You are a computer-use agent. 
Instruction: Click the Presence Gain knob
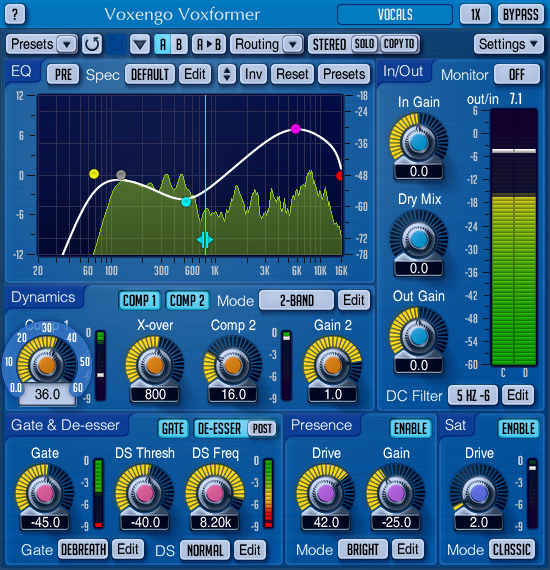pos(396,493)
